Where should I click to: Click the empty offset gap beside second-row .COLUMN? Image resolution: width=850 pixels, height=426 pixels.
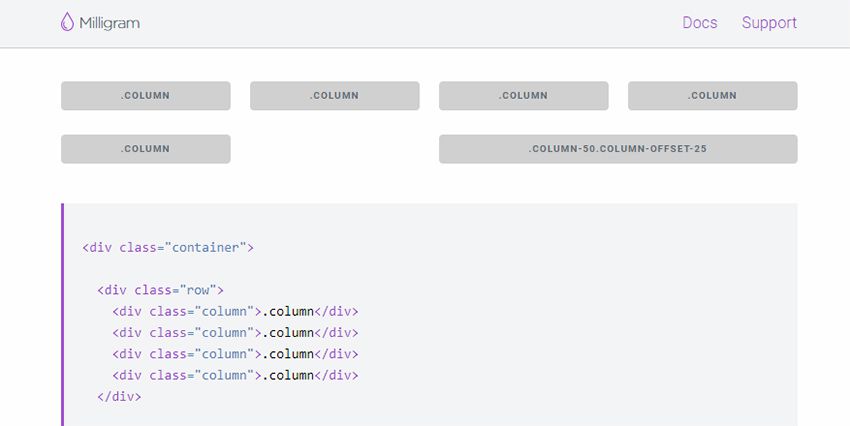point(334,149)
